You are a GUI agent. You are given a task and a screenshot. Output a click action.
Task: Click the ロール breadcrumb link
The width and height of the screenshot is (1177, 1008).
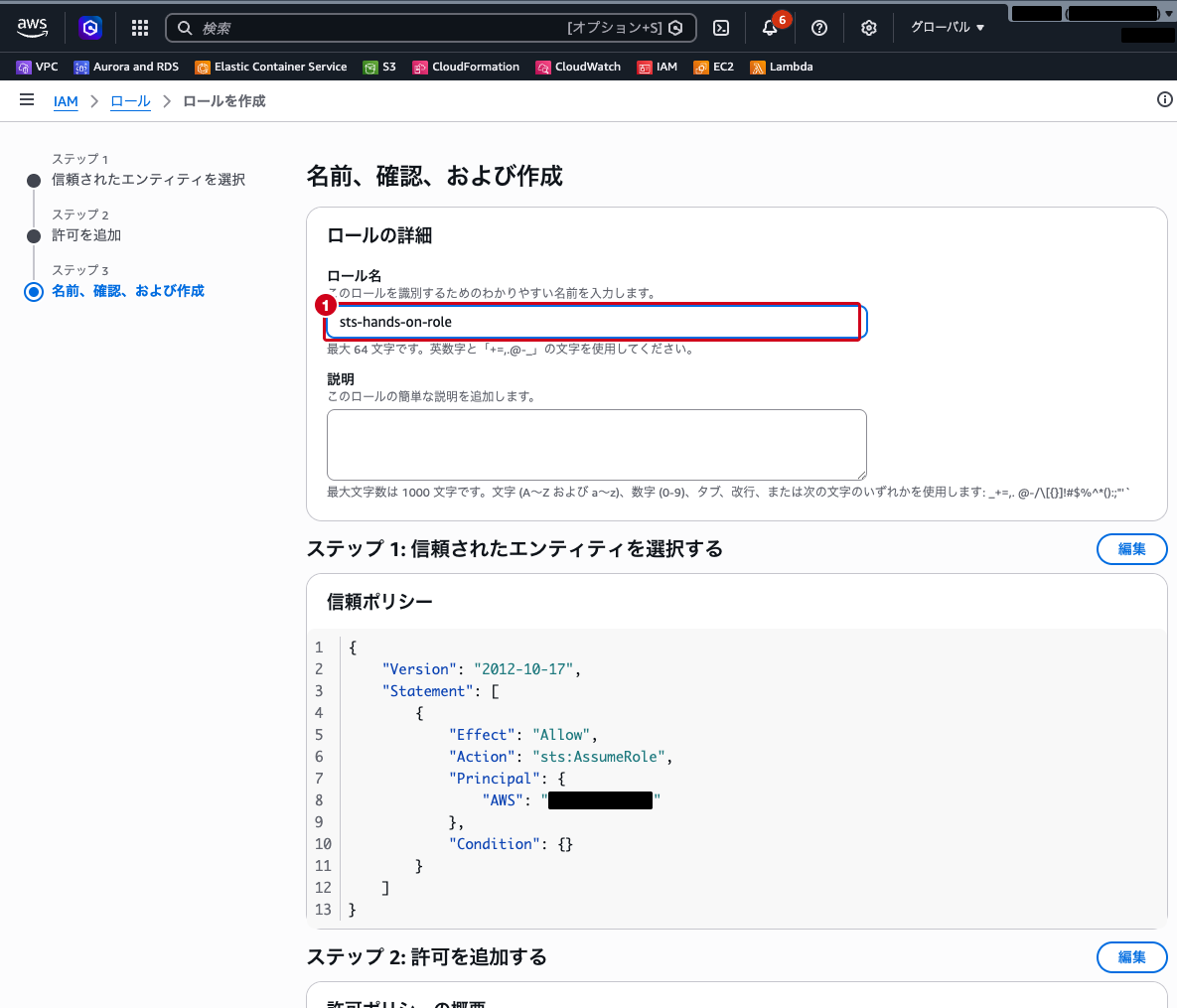[x=130, y=101]
